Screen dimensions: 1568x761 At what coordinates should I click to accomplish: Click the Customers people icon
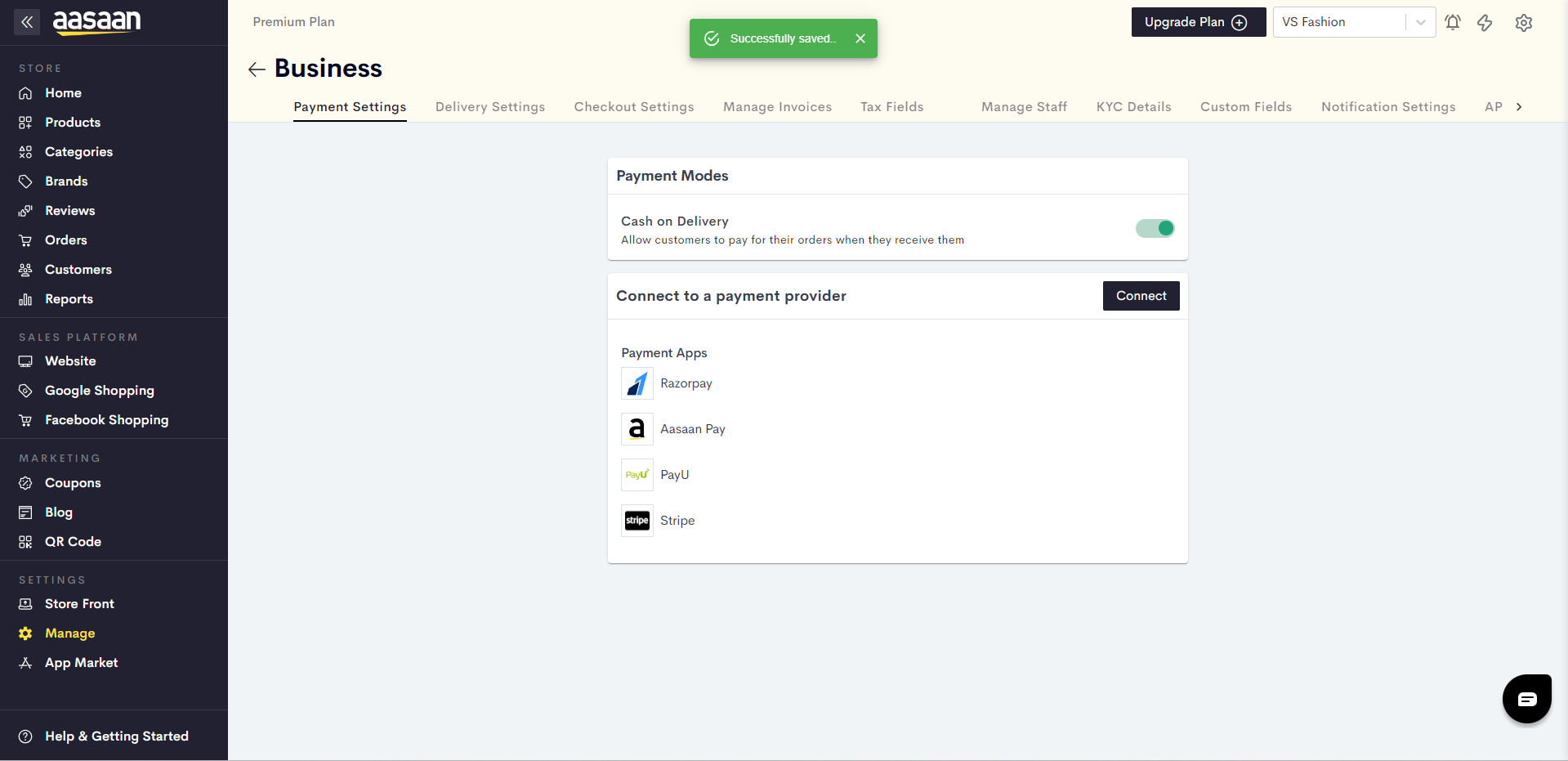25,270
